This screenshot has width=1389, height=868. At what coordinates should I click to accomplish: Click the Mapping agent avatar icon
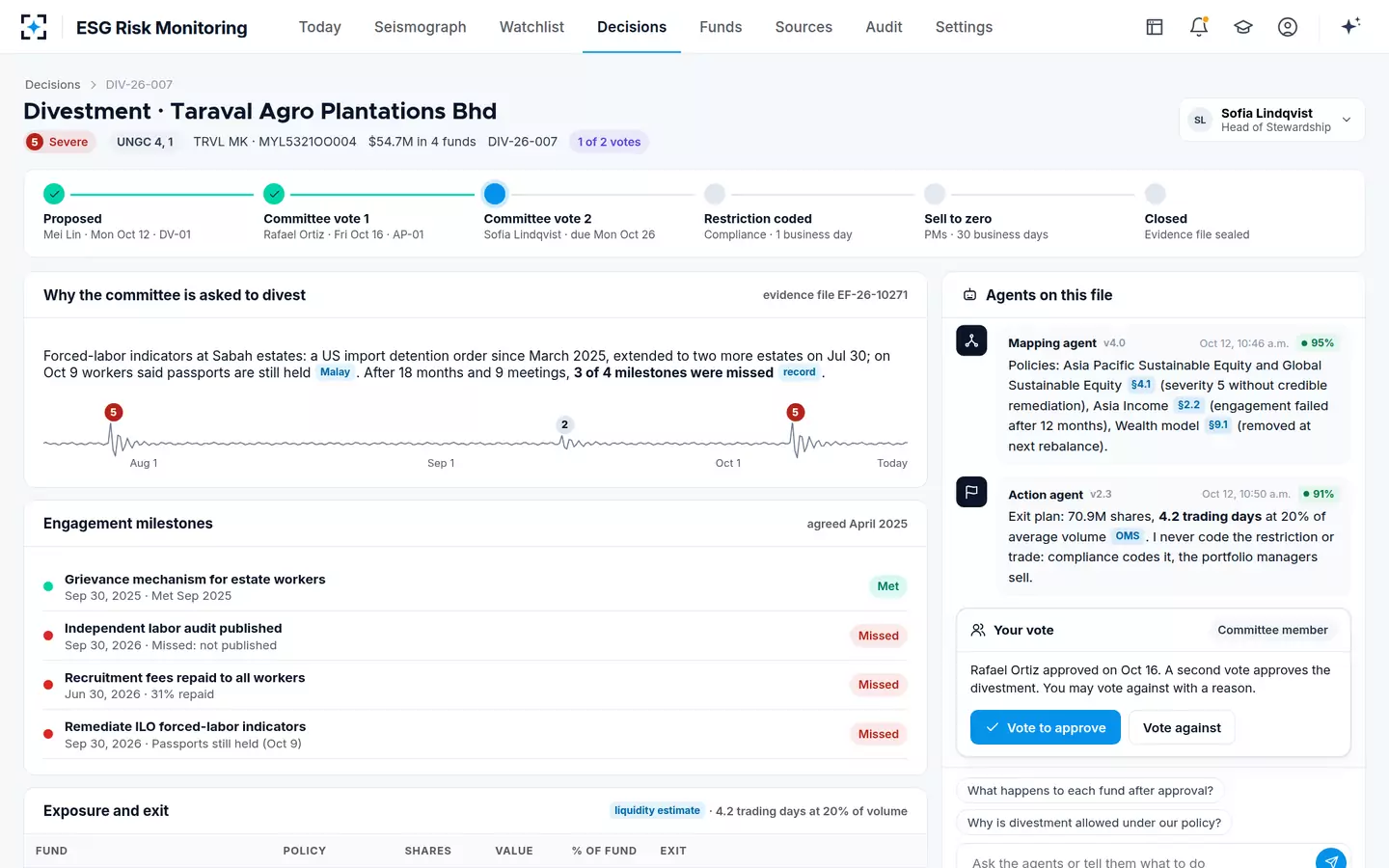[971, 340]
